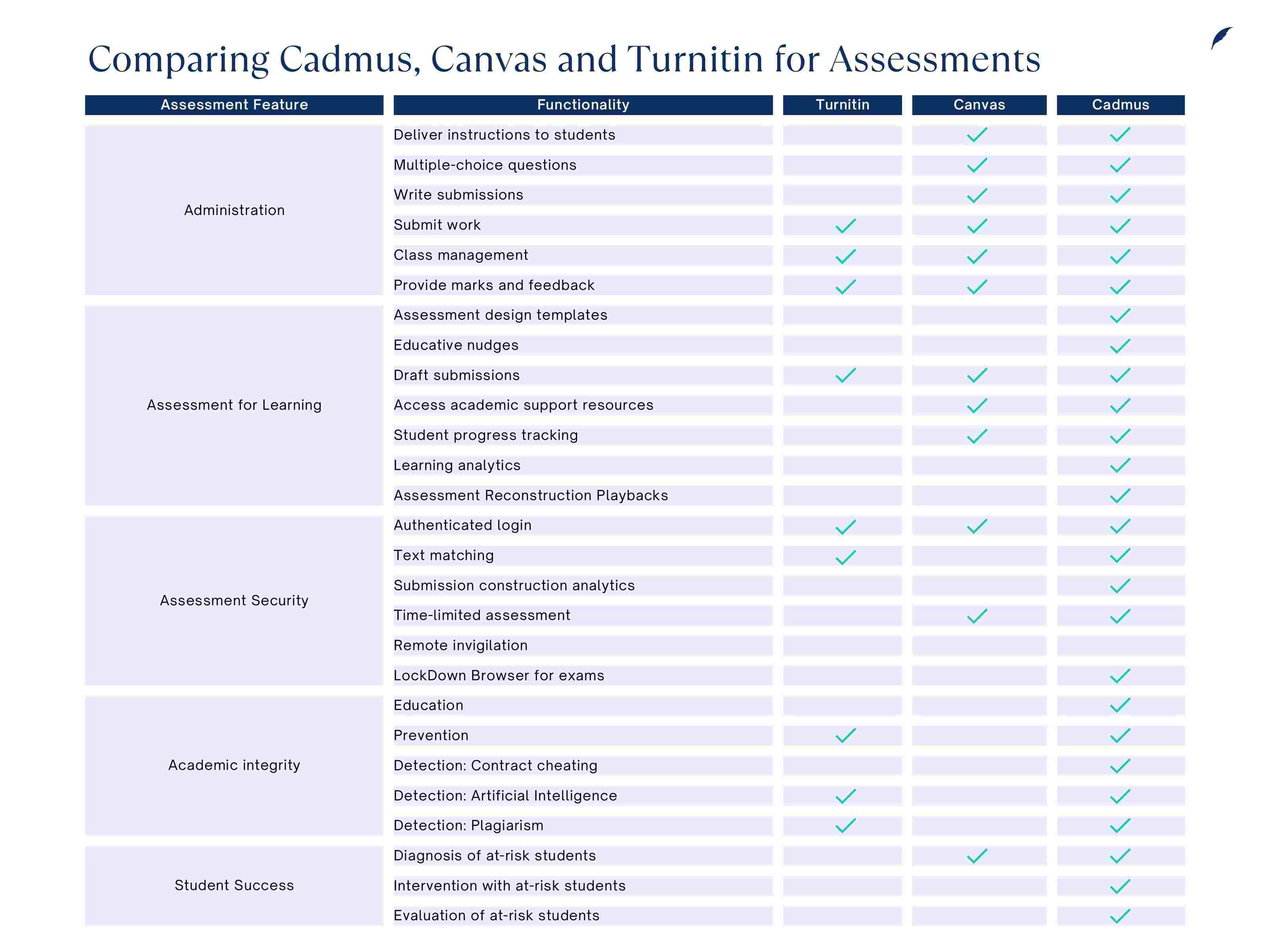The image size is (1270, 952).
Task: Click the Cadmus feather logo icon
Action: 1221,38
